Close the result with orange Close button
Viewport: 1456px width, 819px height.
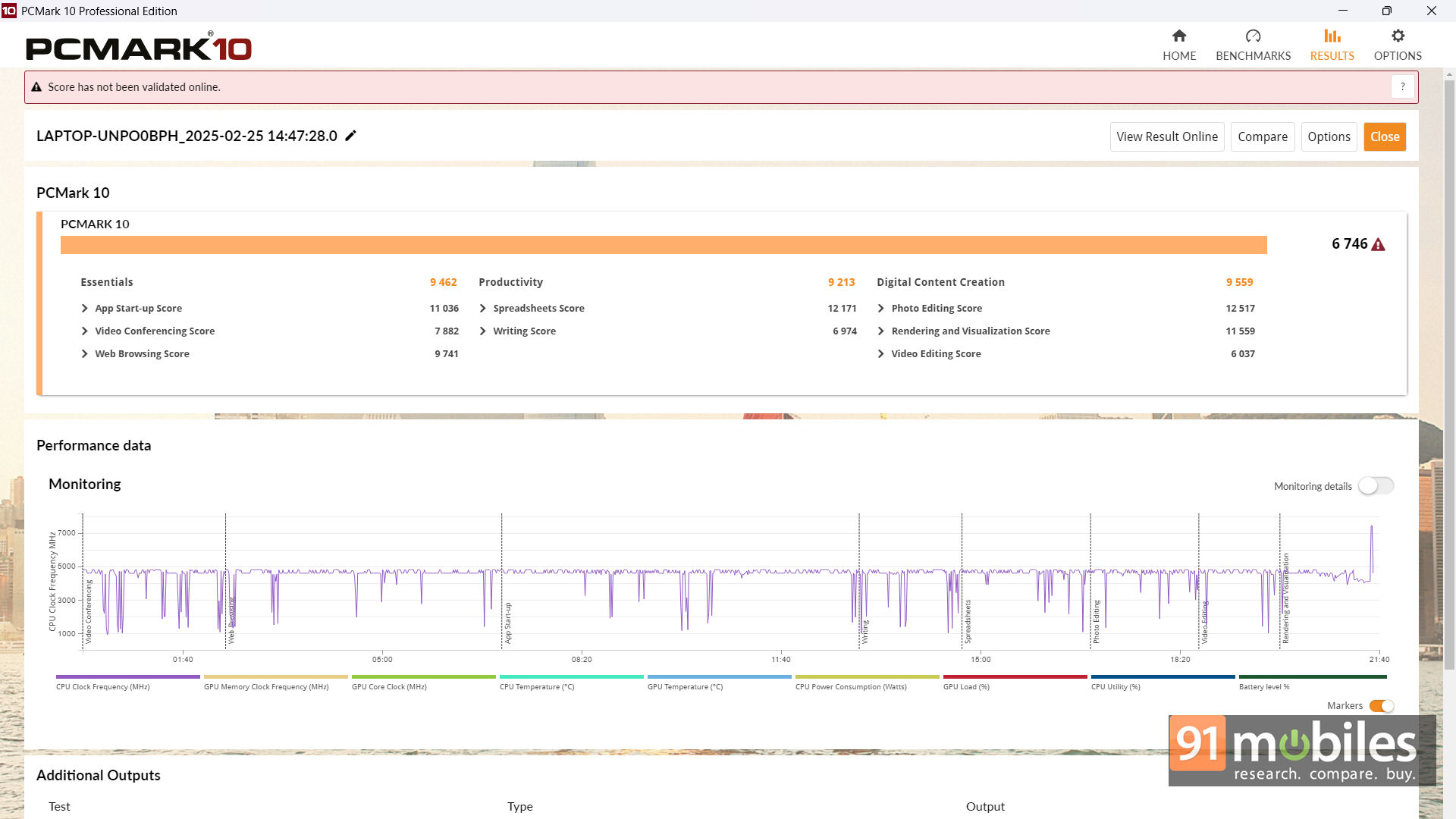click(x=1385, y=136)
